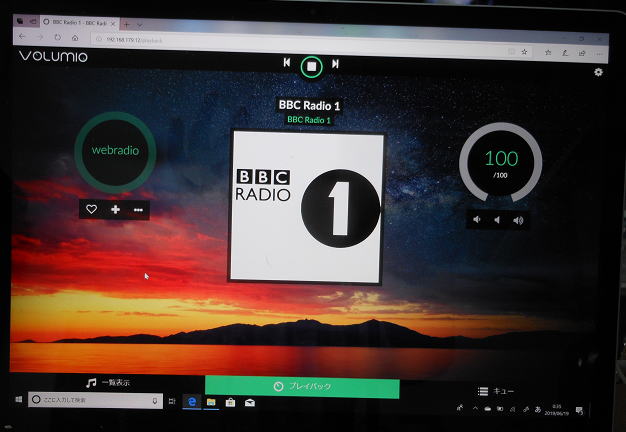Open File Explorer from the taskbar
Image resolution: width=626 pixels, height=432 pixels.
tap(211, 402)
